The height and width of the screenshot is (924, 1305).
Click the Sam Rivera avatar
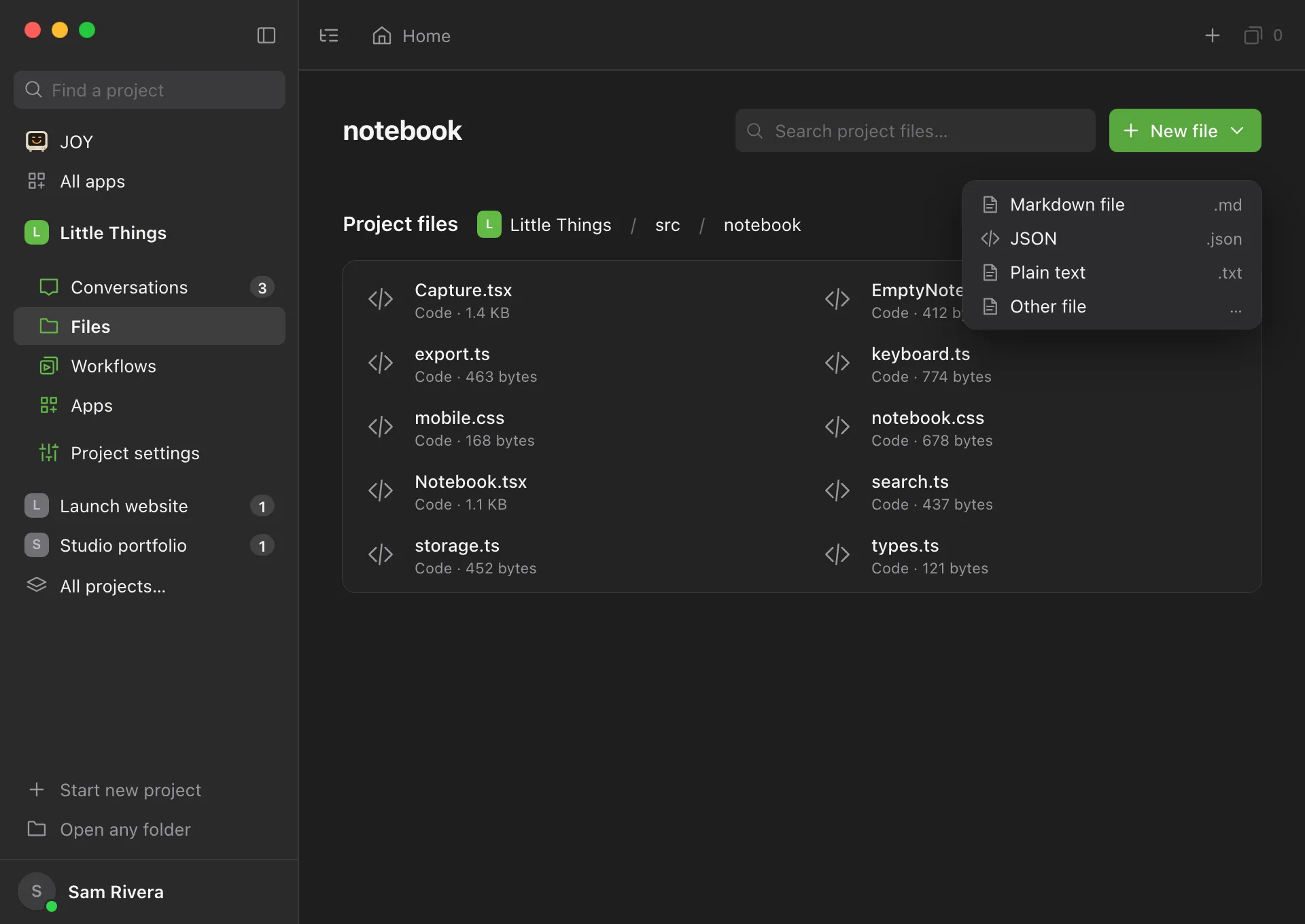click(37, 891)
